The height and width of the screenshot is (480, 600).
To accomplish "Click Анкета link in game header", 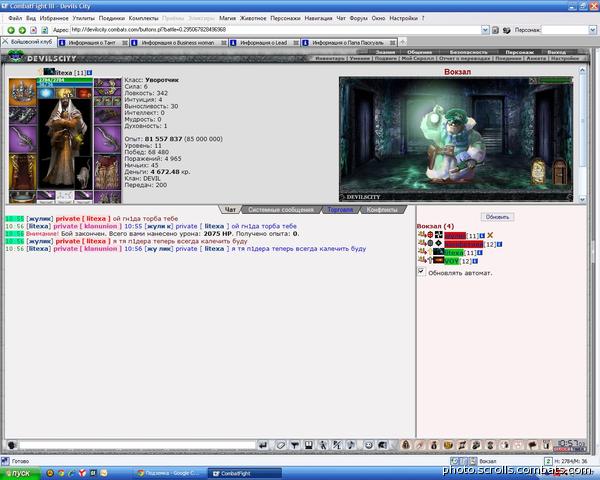I will (535, 59).
